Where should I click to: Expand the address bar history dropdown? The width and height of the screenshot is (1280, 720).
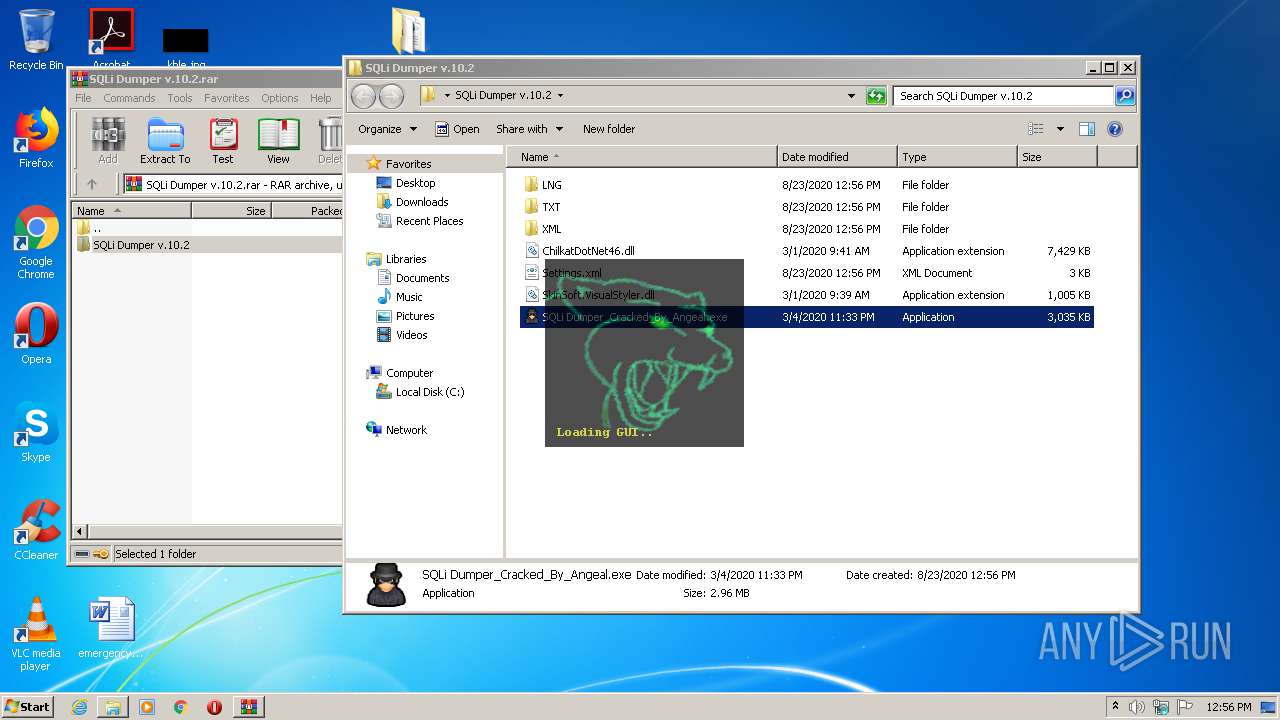[851, 96]
